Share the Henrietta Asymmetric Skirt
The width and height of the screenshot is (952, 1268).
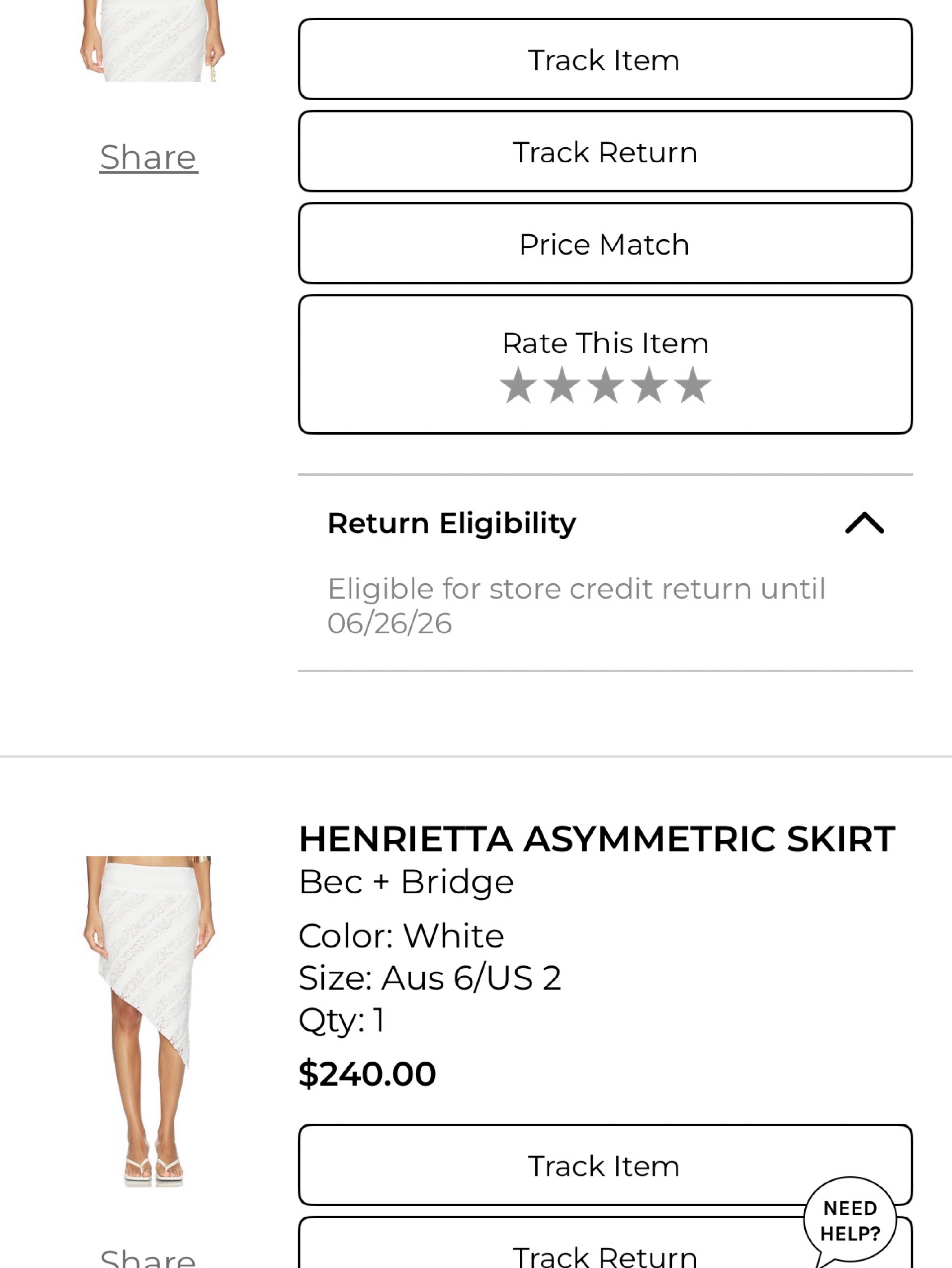pyautogui.click(x=148, y=1258)
